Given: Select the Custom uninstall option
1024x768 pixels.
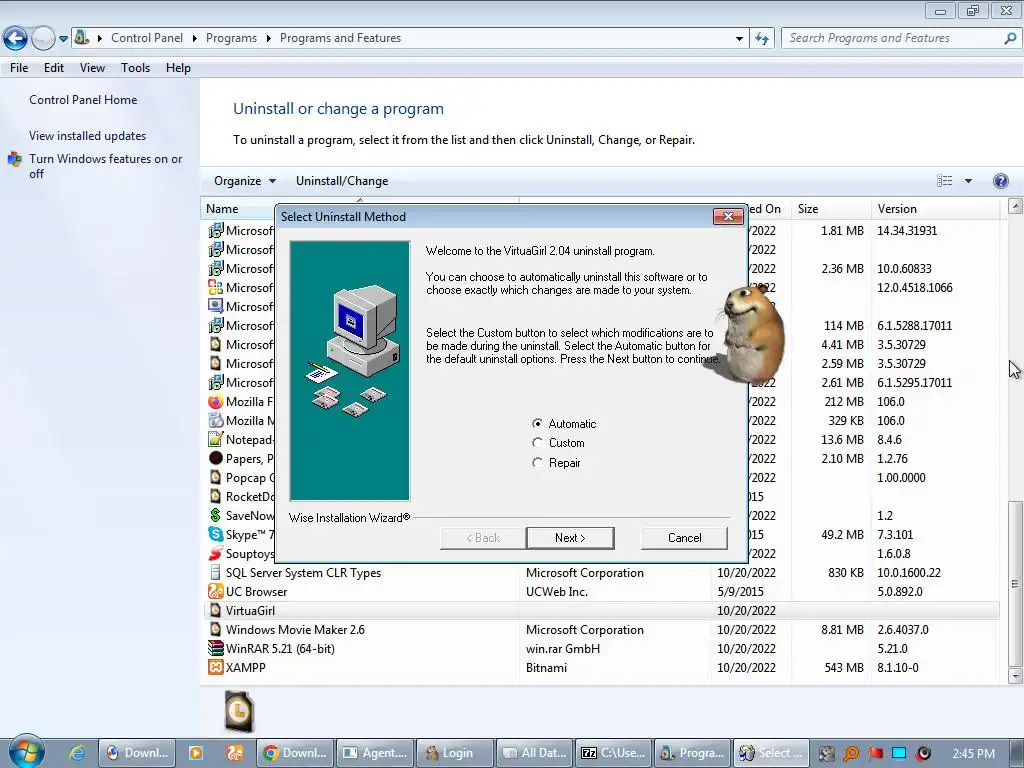Looking at the screenshot, I should [x=537, y=443].
